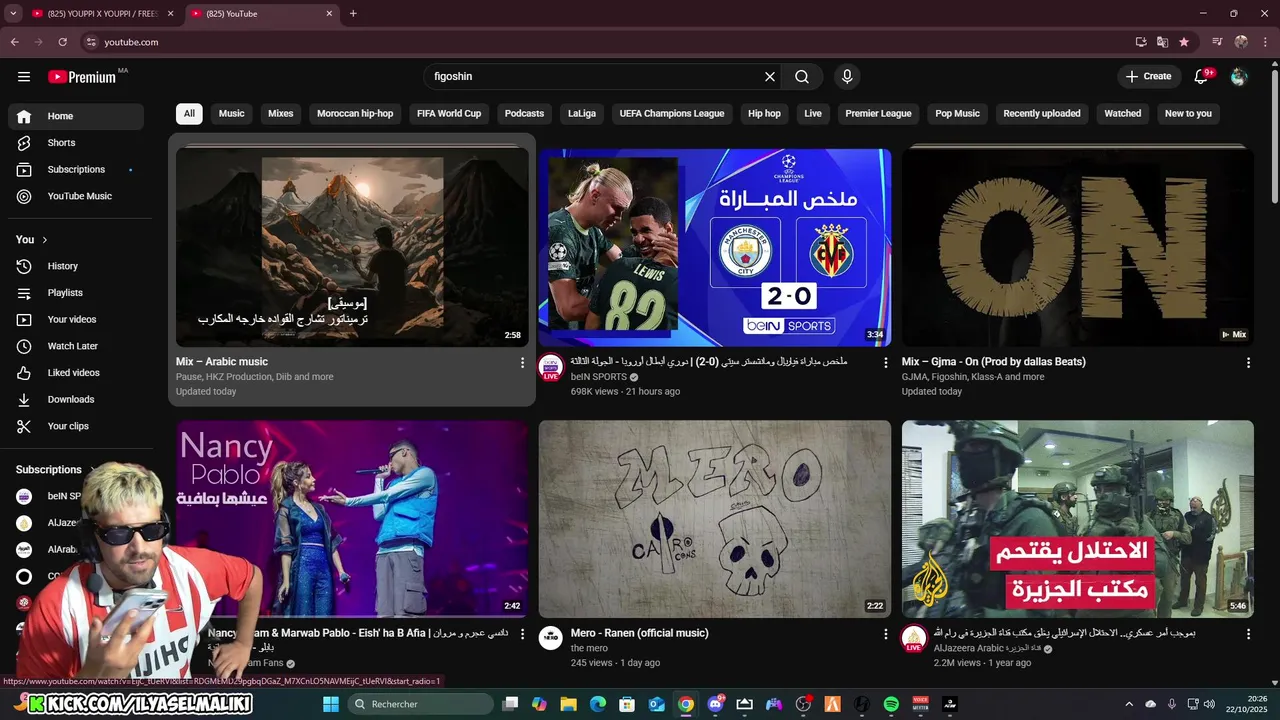Open more options for Mix – Gjma - On
This screenshot has height=720, width=1280.
tap(1248, 363)
